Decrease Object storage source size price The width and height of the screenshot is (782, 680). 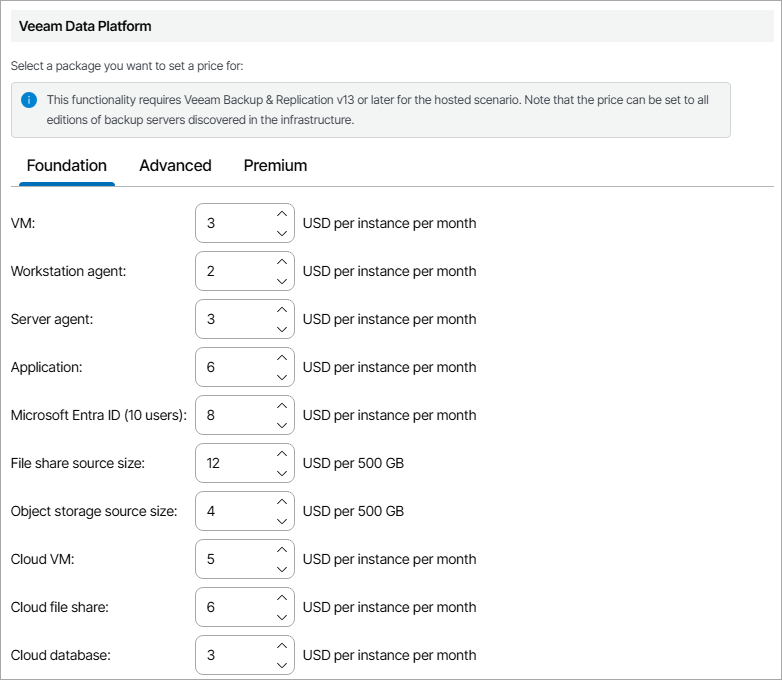point(281,522)
